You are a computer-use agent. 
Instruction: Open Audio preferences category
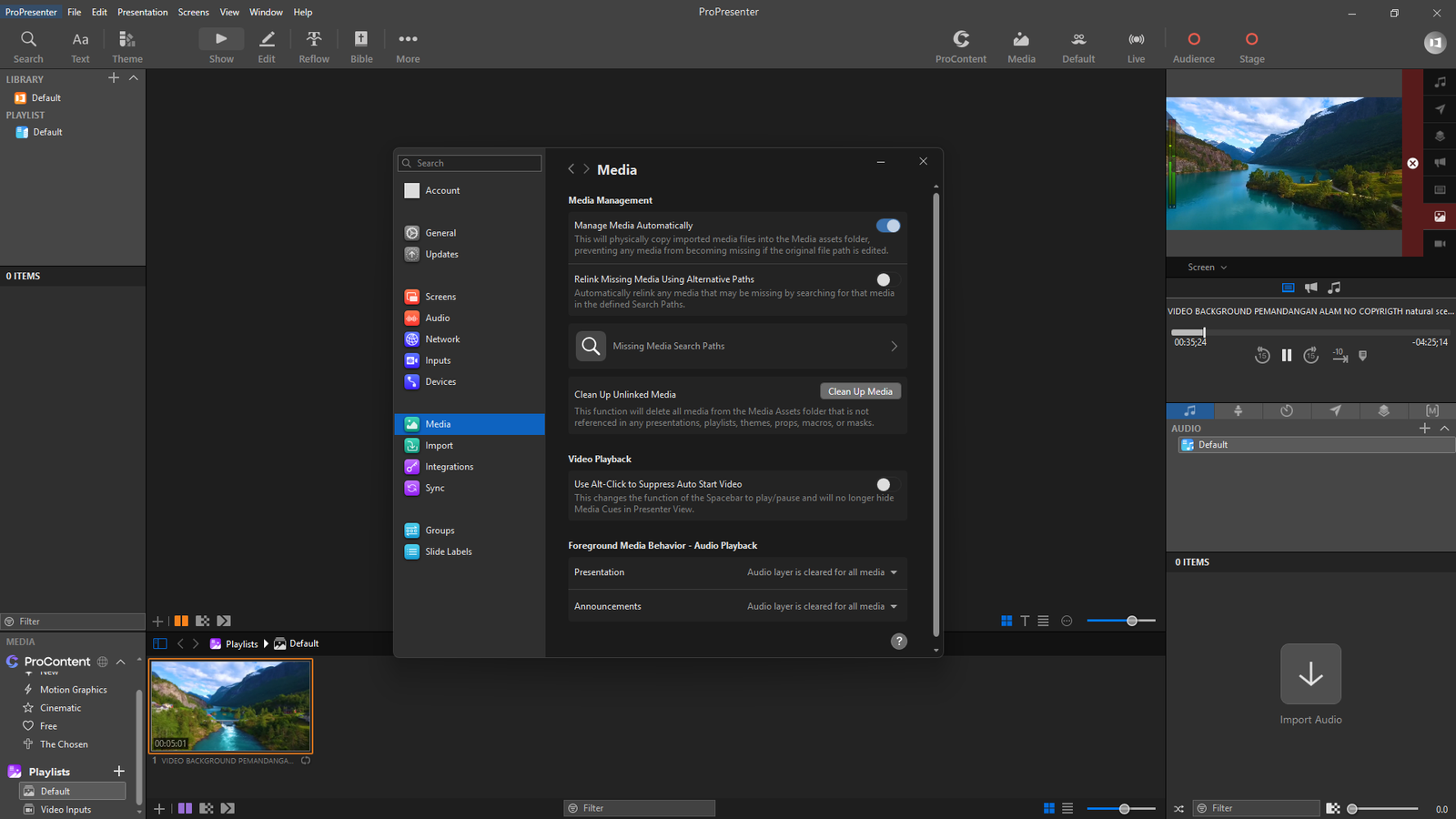tap(470, 318)
